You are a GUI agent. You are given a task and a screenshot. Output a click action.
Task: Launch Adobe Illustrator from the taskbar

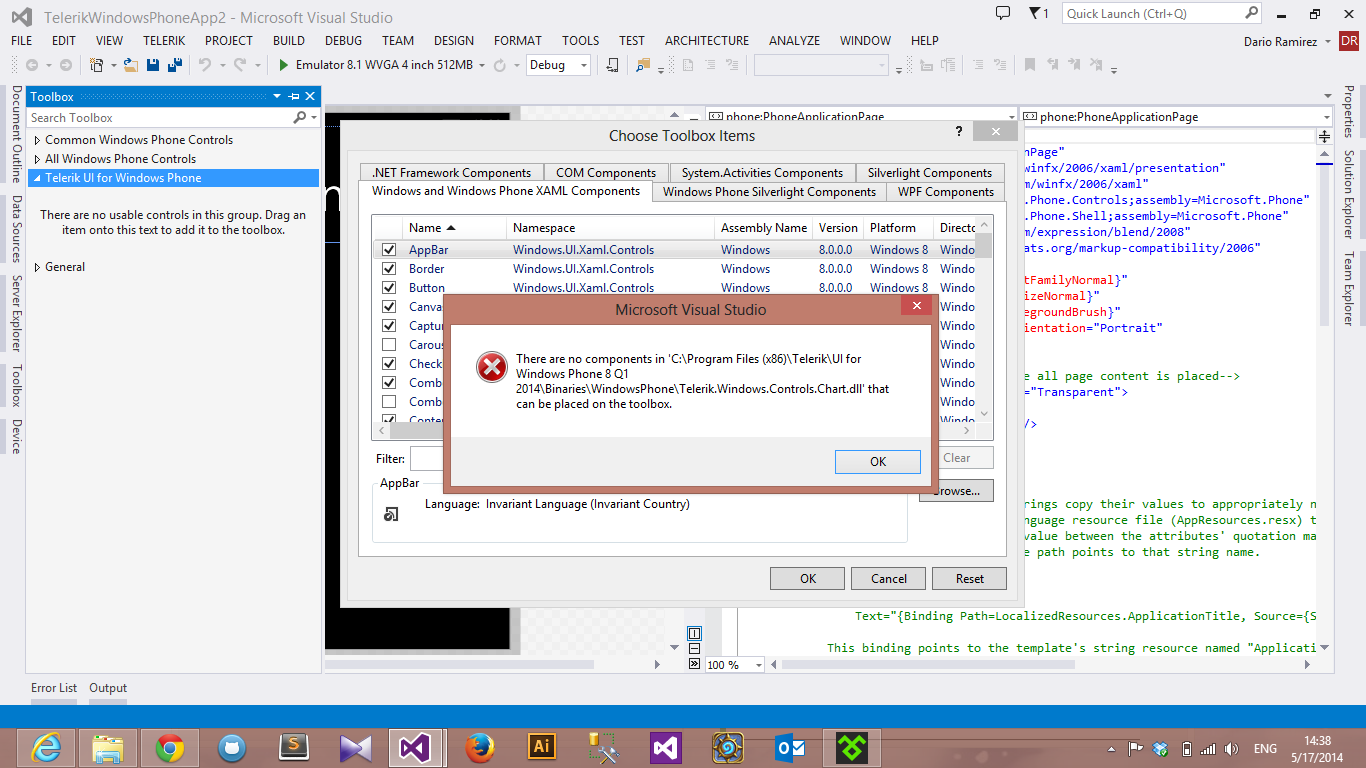(x=541, y=747)
